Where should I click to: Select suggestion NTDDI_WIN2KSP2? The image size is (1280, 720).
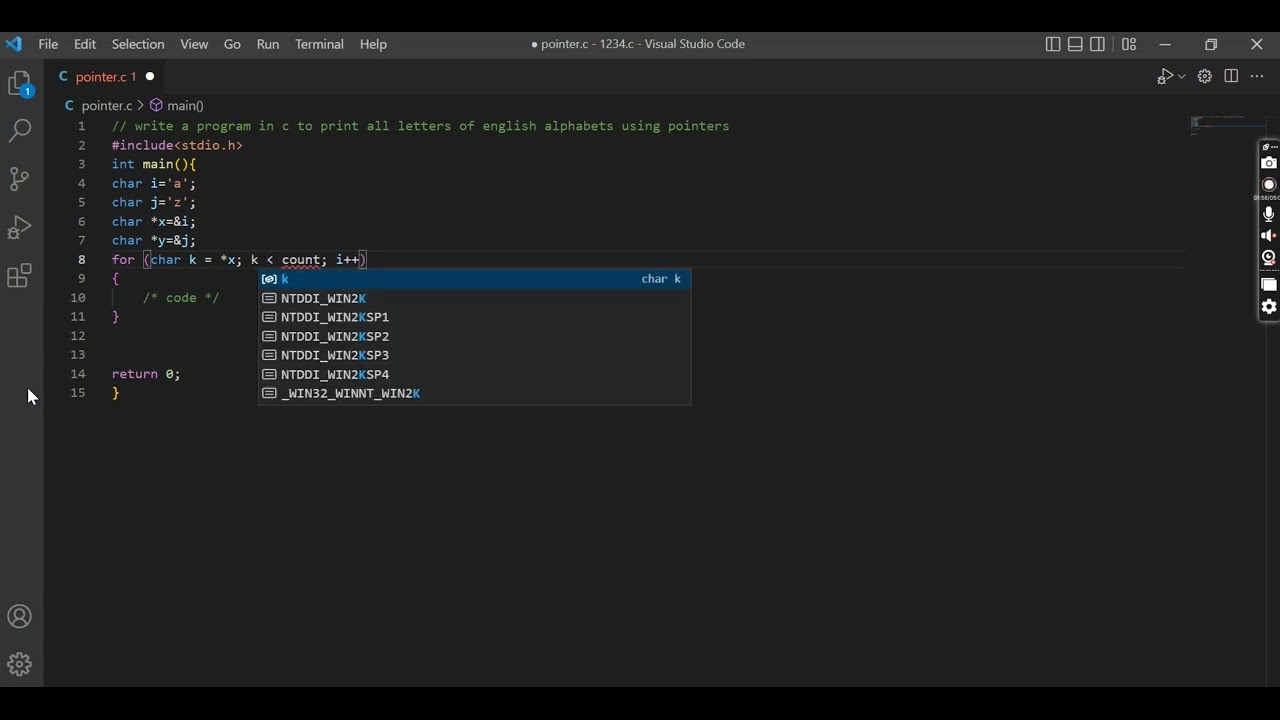(475, 336)
